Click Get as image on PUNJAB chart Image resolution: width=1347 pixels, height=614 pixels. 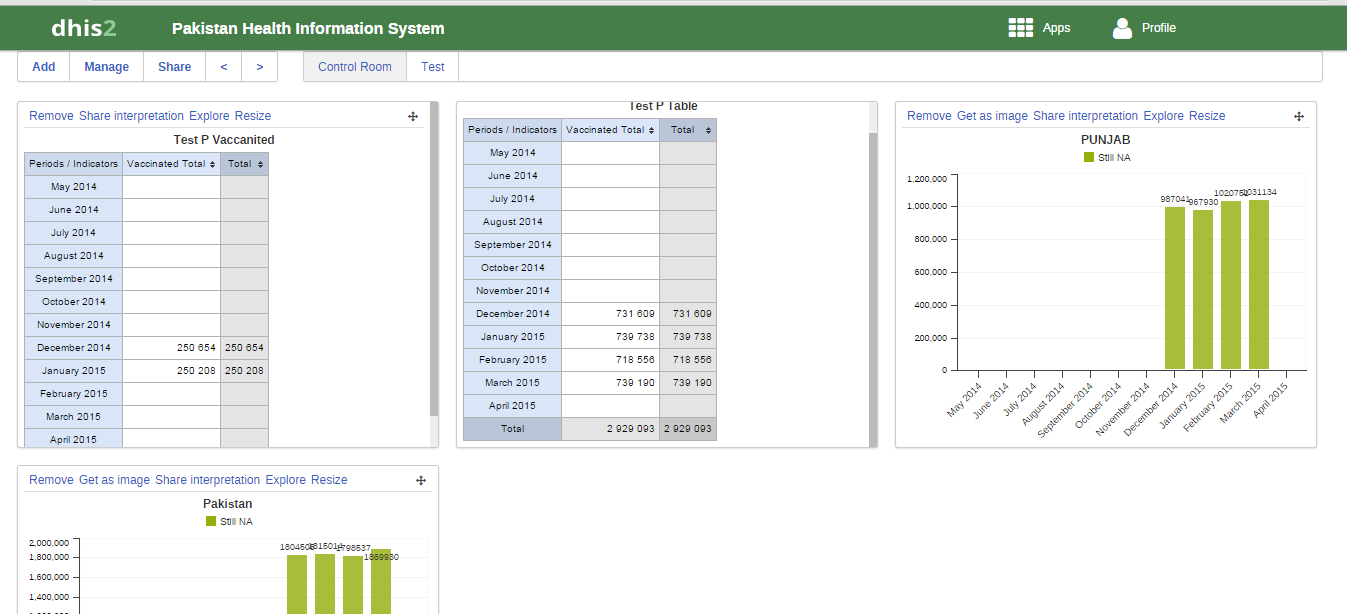(x=992, y=116)
